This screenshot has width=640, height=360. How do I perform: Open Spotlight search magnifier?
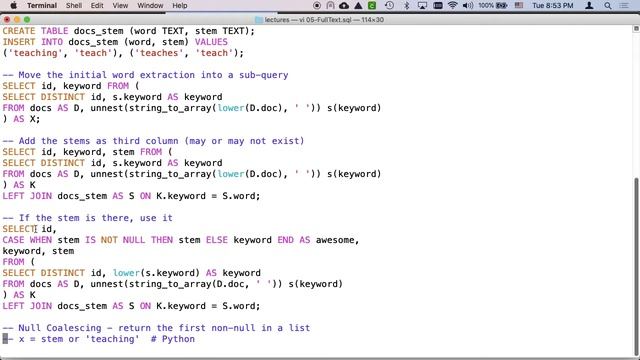click(x=608, y=5)
